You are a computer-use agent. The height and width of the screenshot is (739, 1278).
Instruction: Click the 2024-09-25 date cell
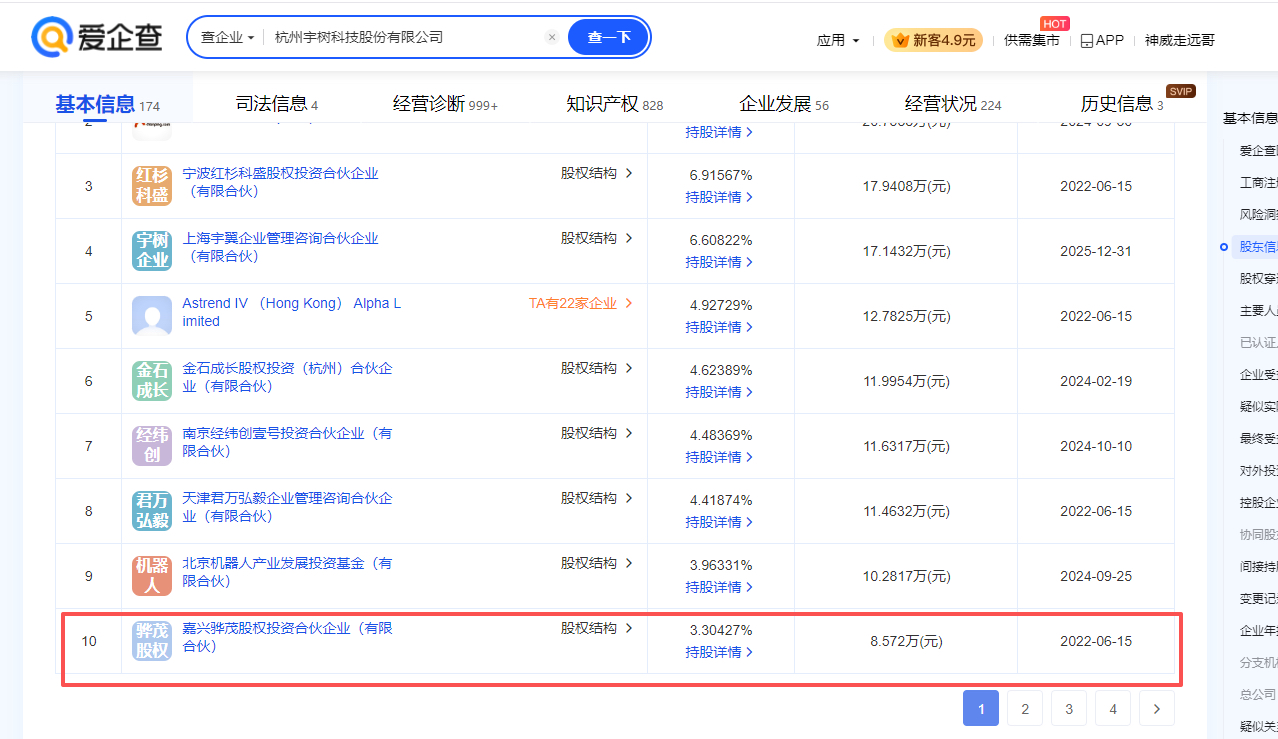(1096, 576)
